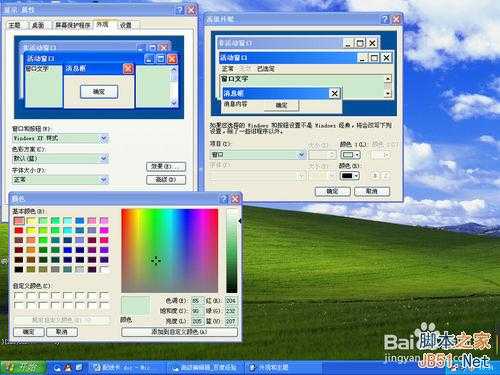500x375 pixels.
Task: Select the red basic color swatch
Action: [19, 230]
